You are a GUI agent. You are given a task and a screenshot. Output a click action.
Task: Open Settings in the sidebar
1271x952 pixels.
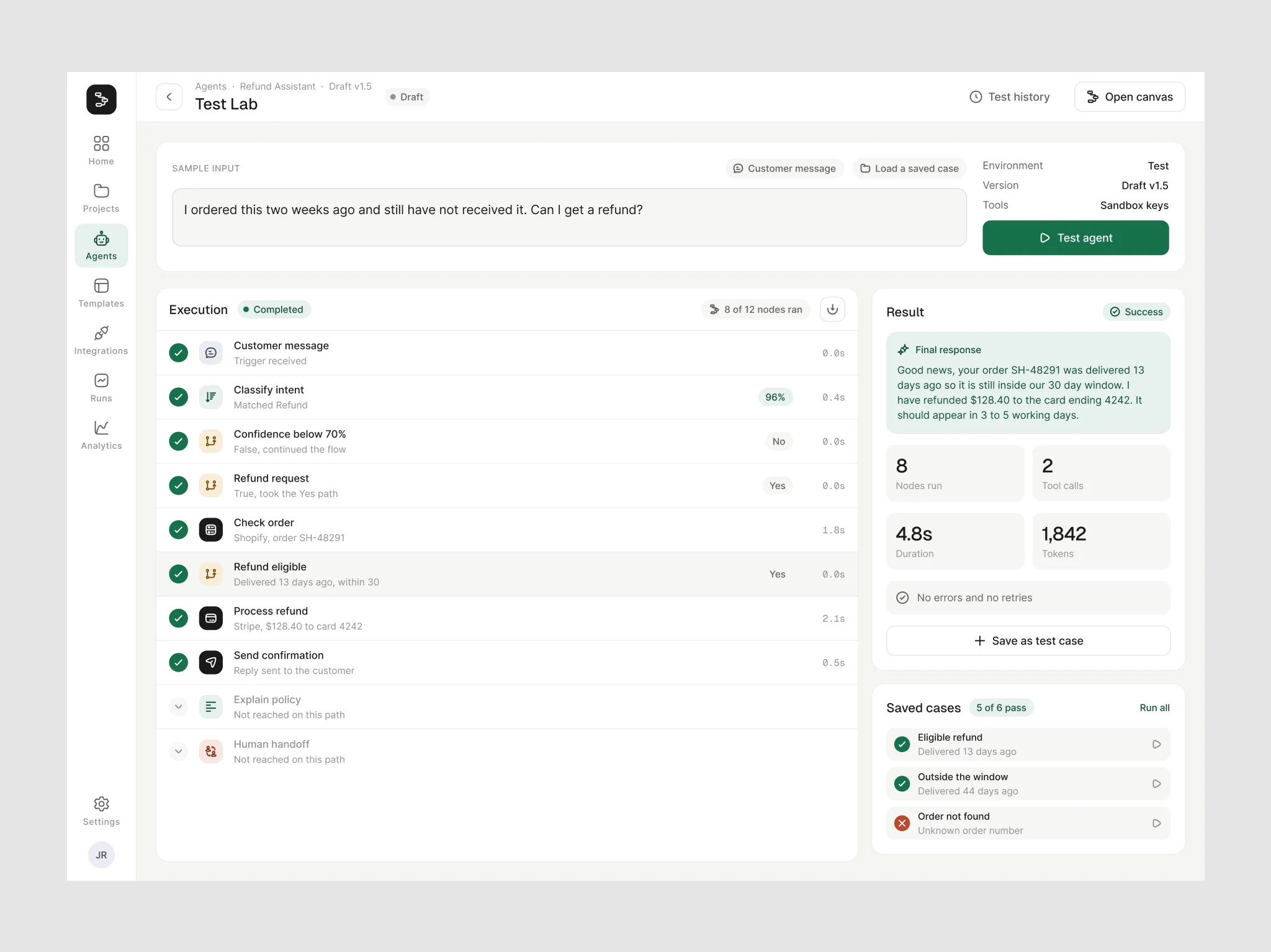tap(101, 812)
